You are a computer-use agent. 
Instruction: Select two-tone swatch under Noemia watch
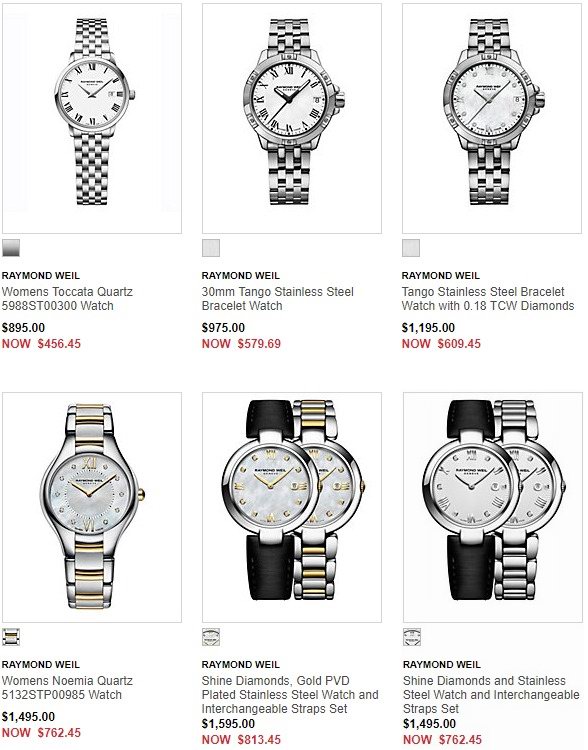pyautogui.click(x=11, y=637)
